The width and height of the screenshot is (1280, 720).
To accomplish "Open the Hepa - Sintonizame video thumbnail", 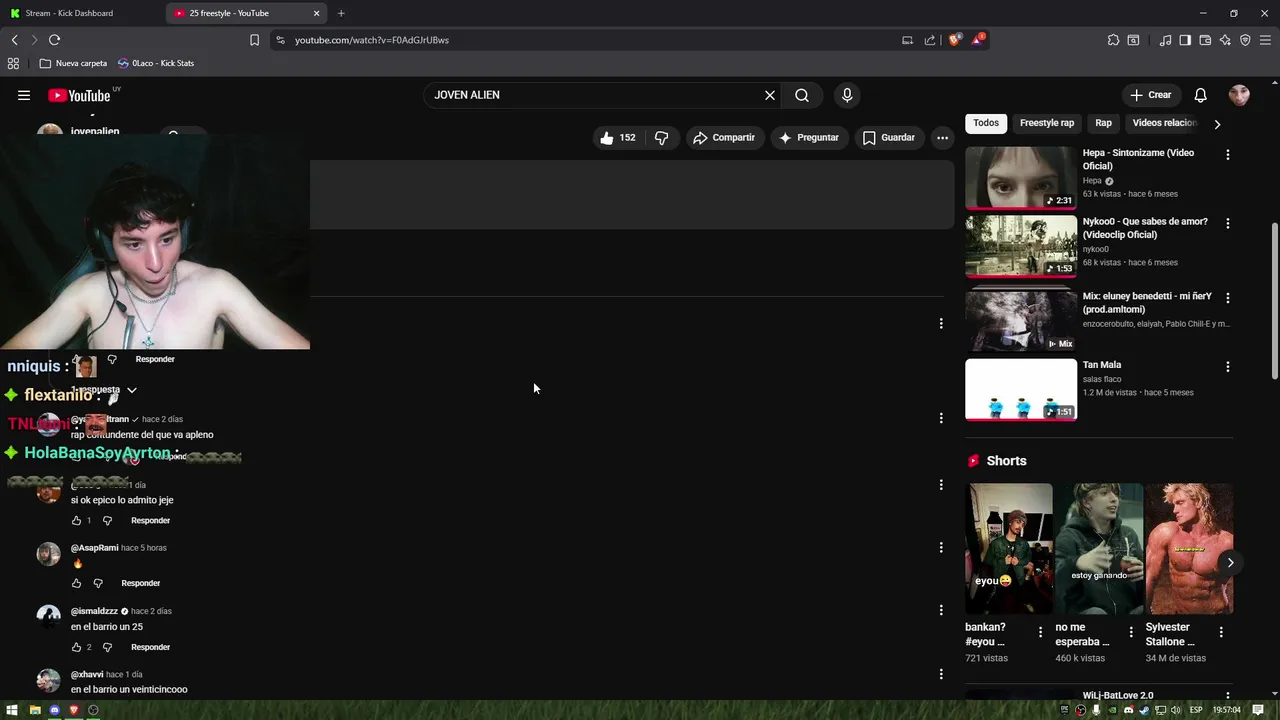I will click(1021, 178).
